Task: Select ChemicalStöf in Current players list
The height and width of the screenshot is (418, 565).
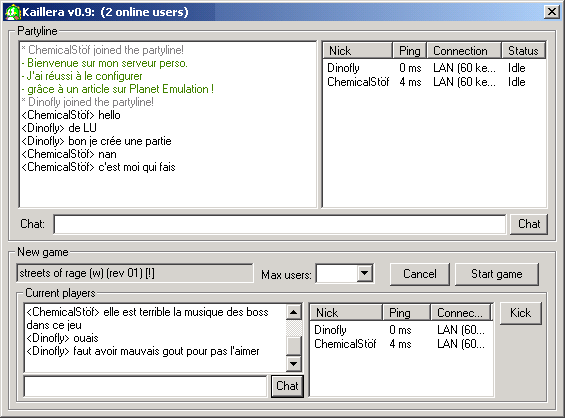Action: (x=345, y=344)
